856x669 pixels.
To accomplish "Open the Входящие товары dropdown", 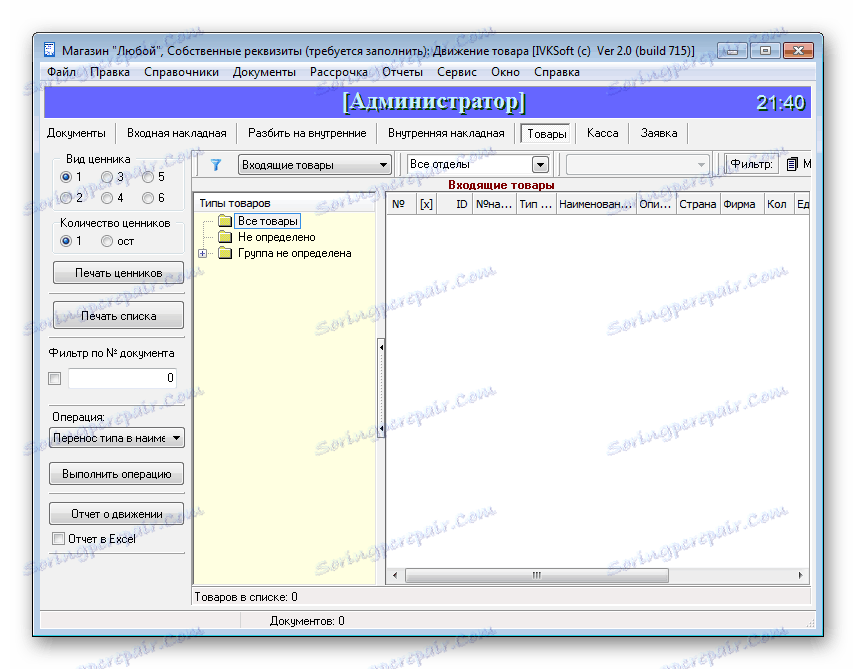I will tap(315, 164).
